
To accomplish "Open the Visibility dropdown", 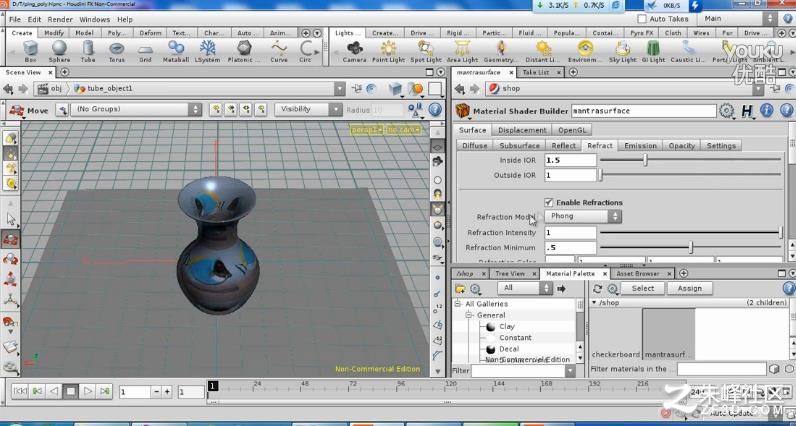I will coord(309,109).
